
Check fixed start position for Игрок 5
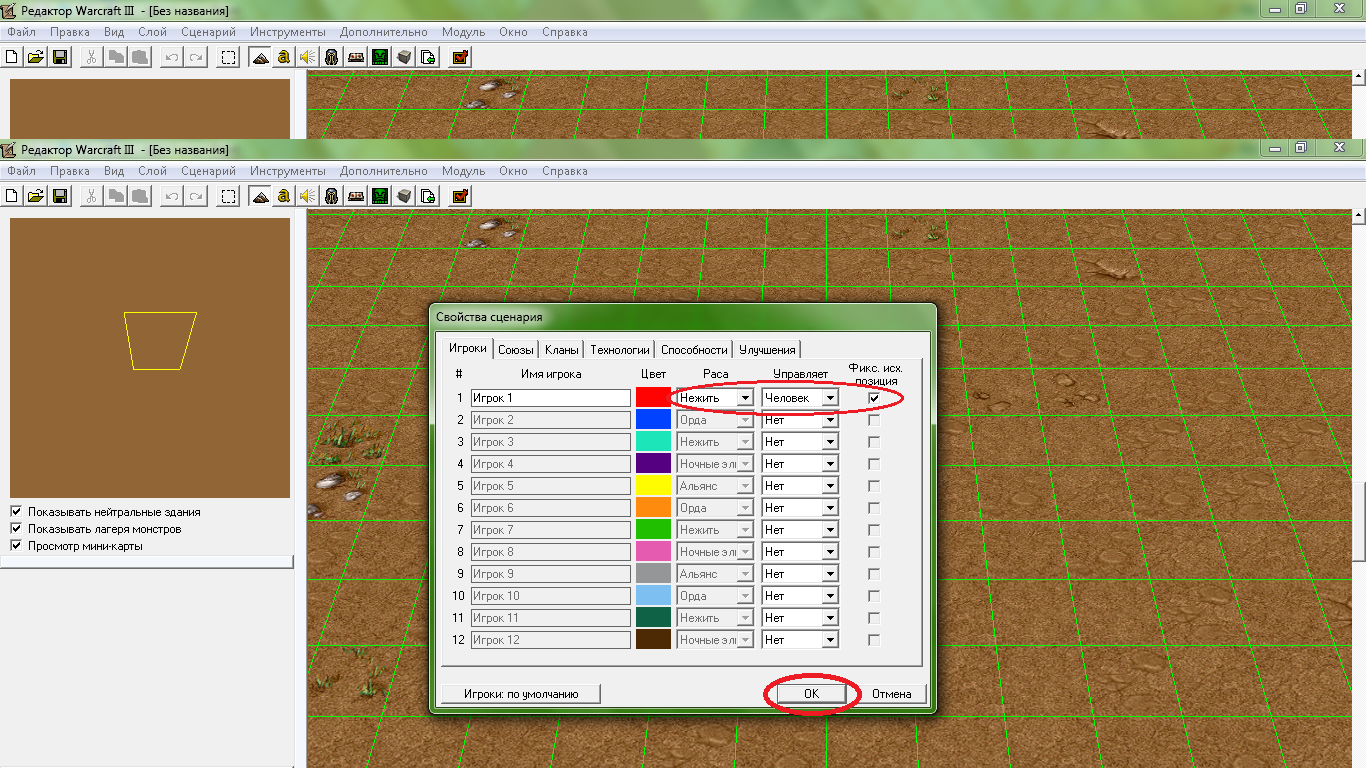pyautogui.click(x=874, y=486)
